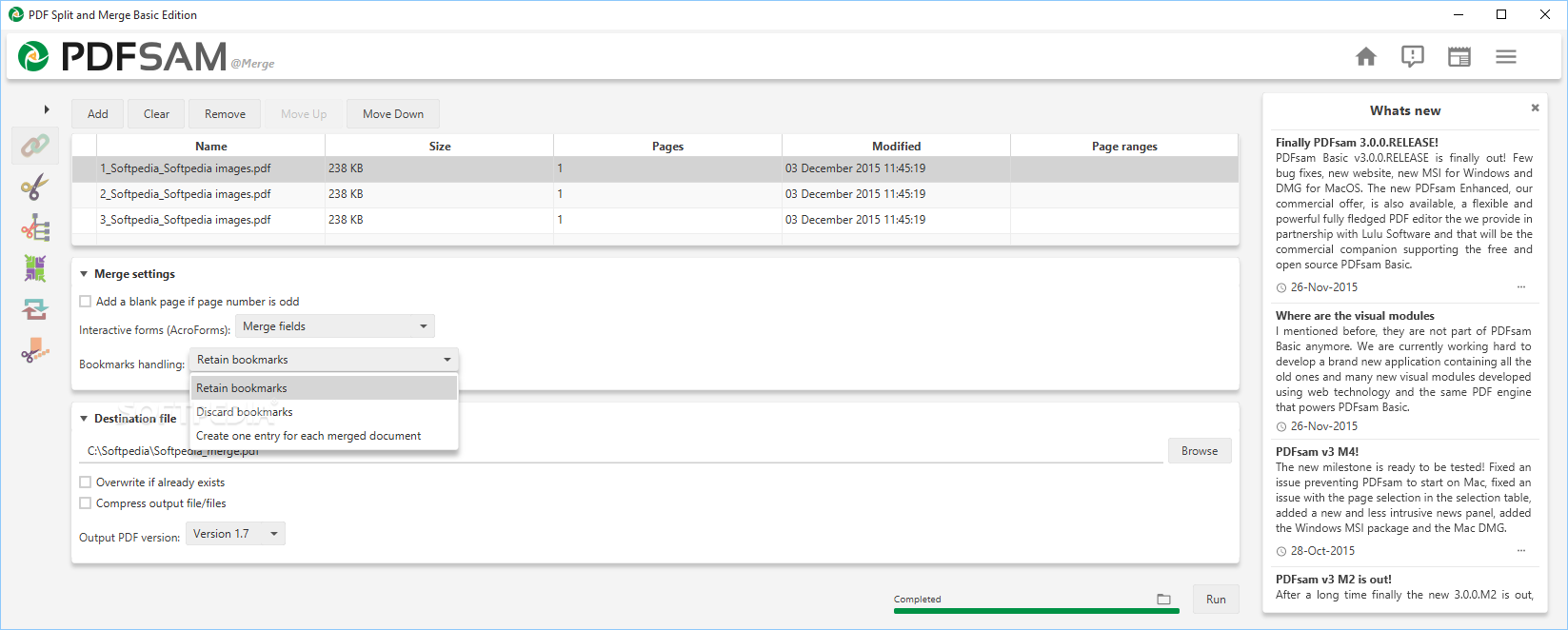Close the Whats new panel
The image size is (1568, 630).
(x=1535, y=108)
